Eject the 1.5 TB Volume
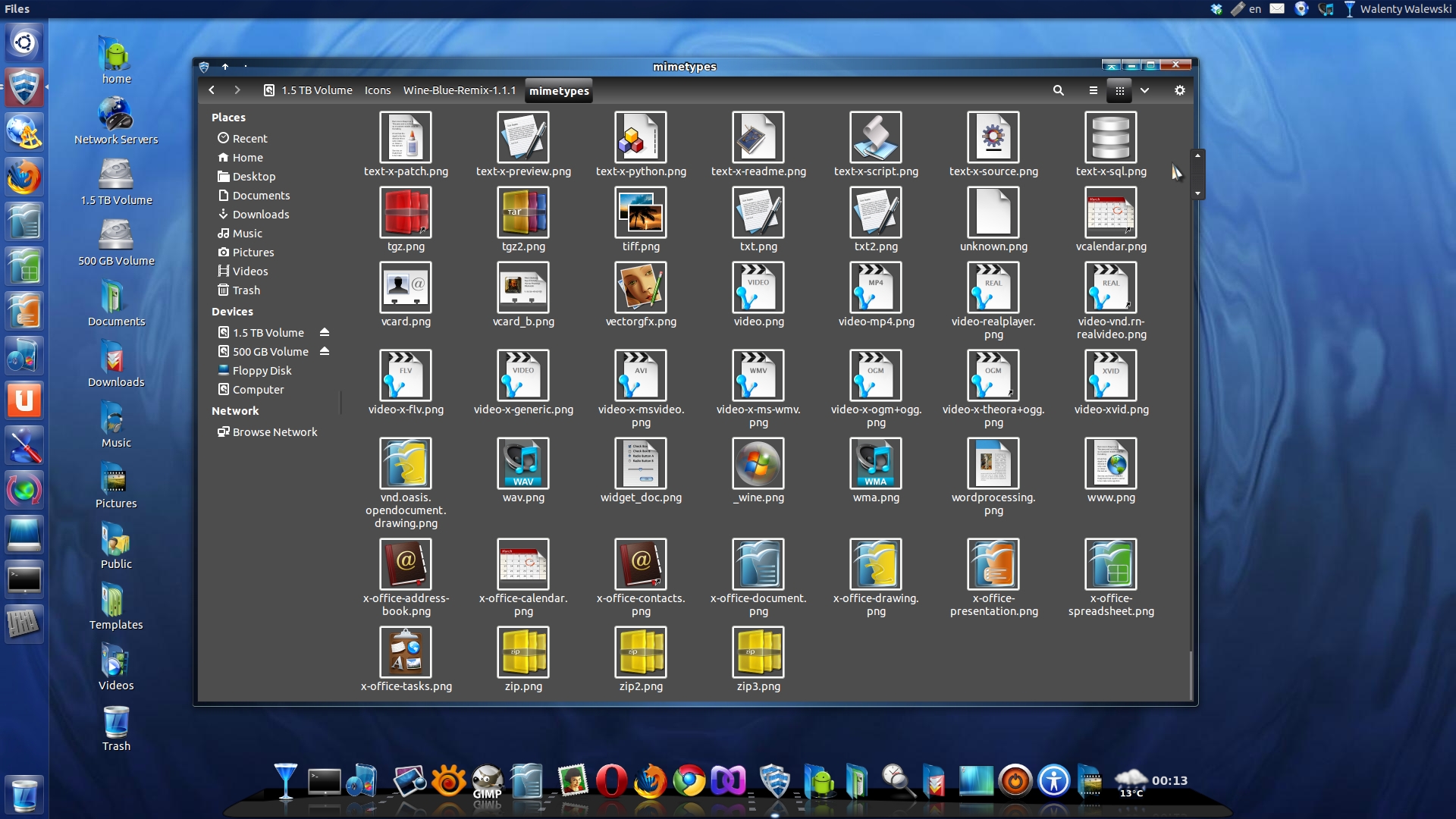 click(325, 332)
